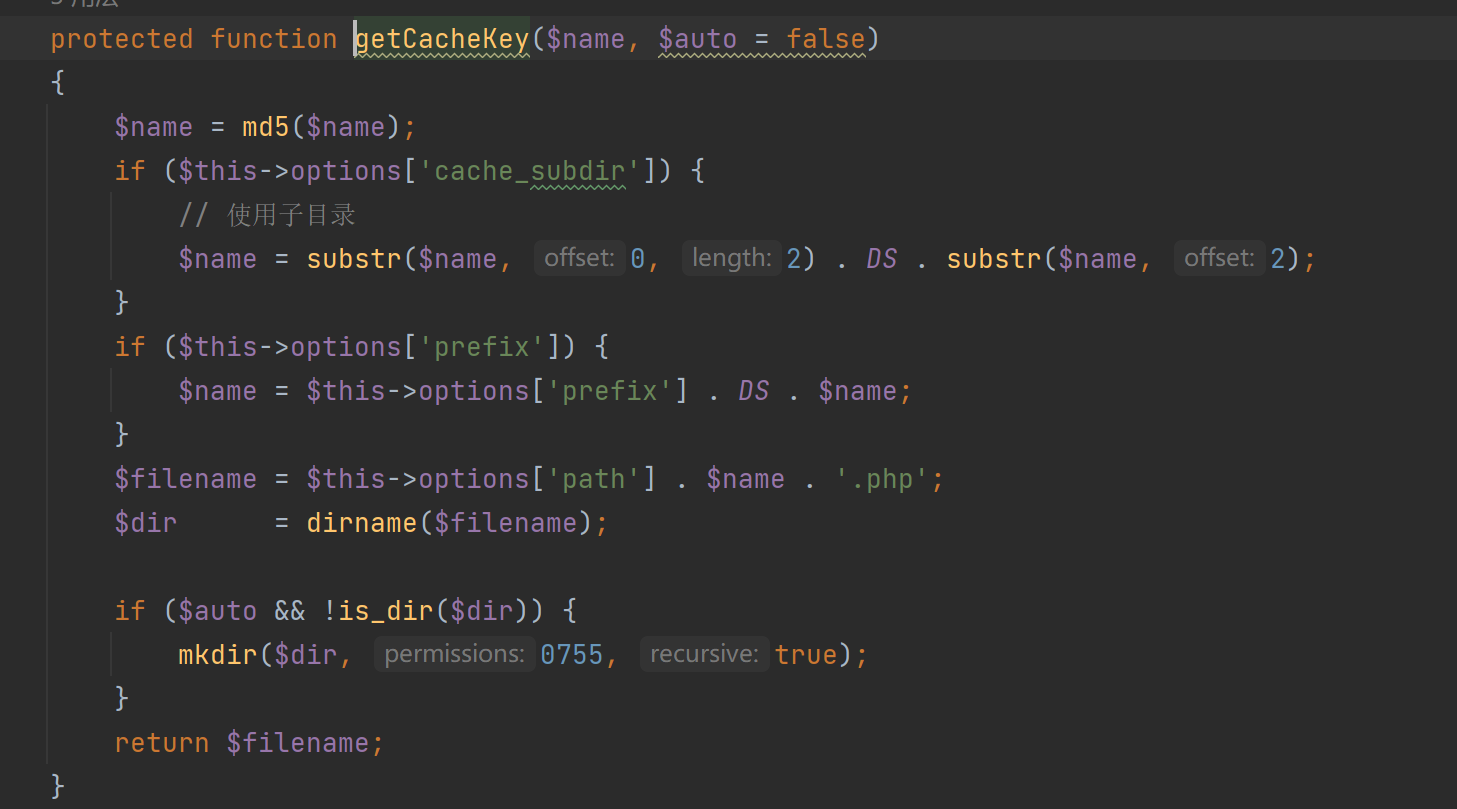Click the $auto parameter in function signature
This screenshot has height=809, width=1457.
[x=697, y=39]
